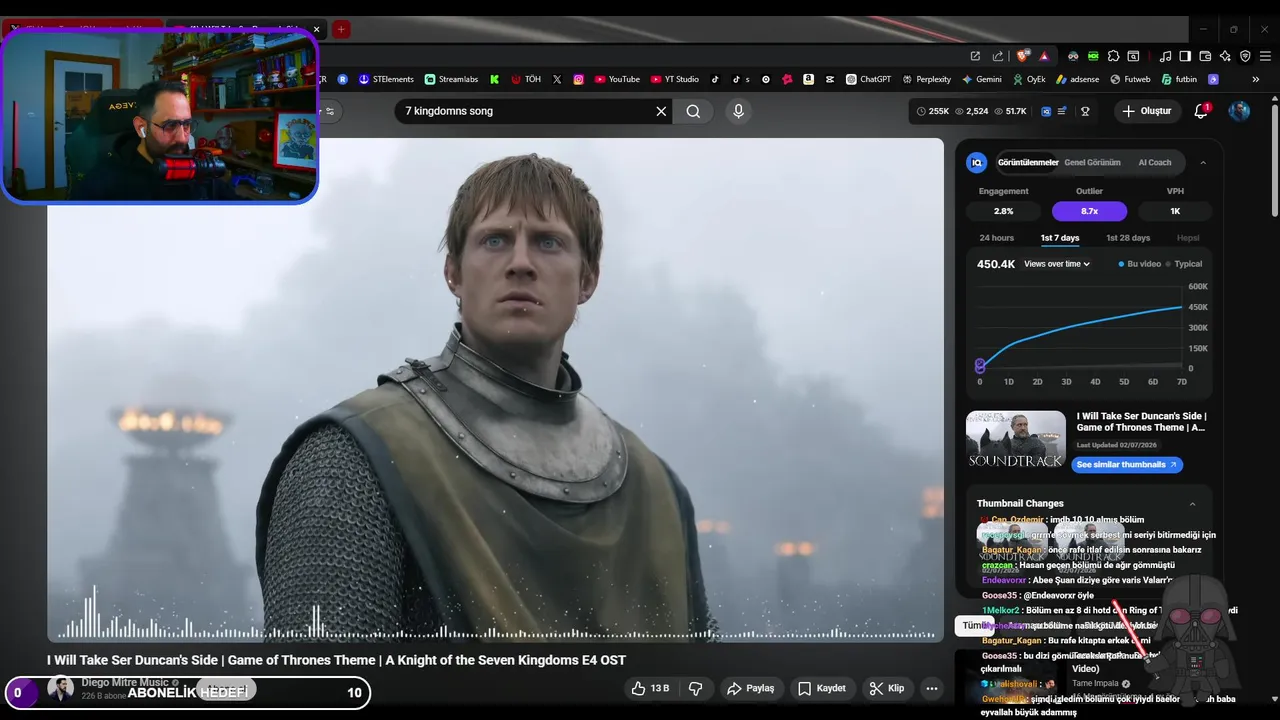Open the ChatGPT bookmark
Image resolution: width=1280 pixels, height=720 pixels.
point(868,79)
